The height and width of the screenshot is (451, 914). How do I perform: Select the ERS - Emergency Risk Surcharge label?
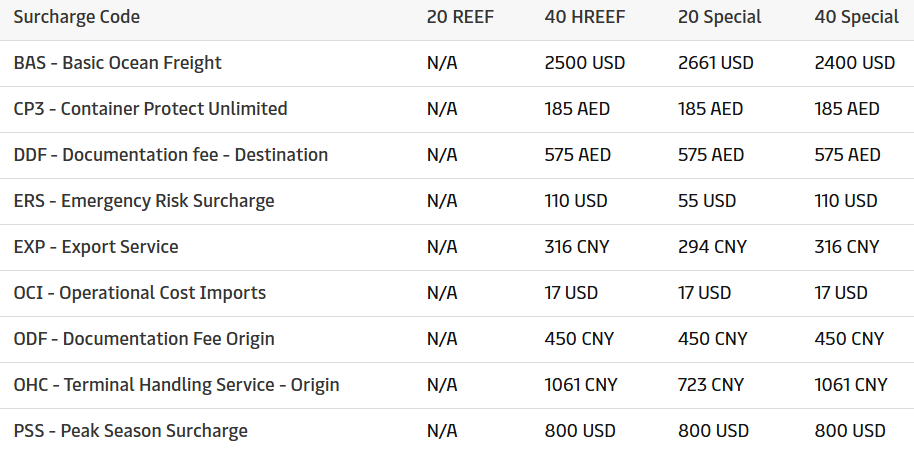144,201
